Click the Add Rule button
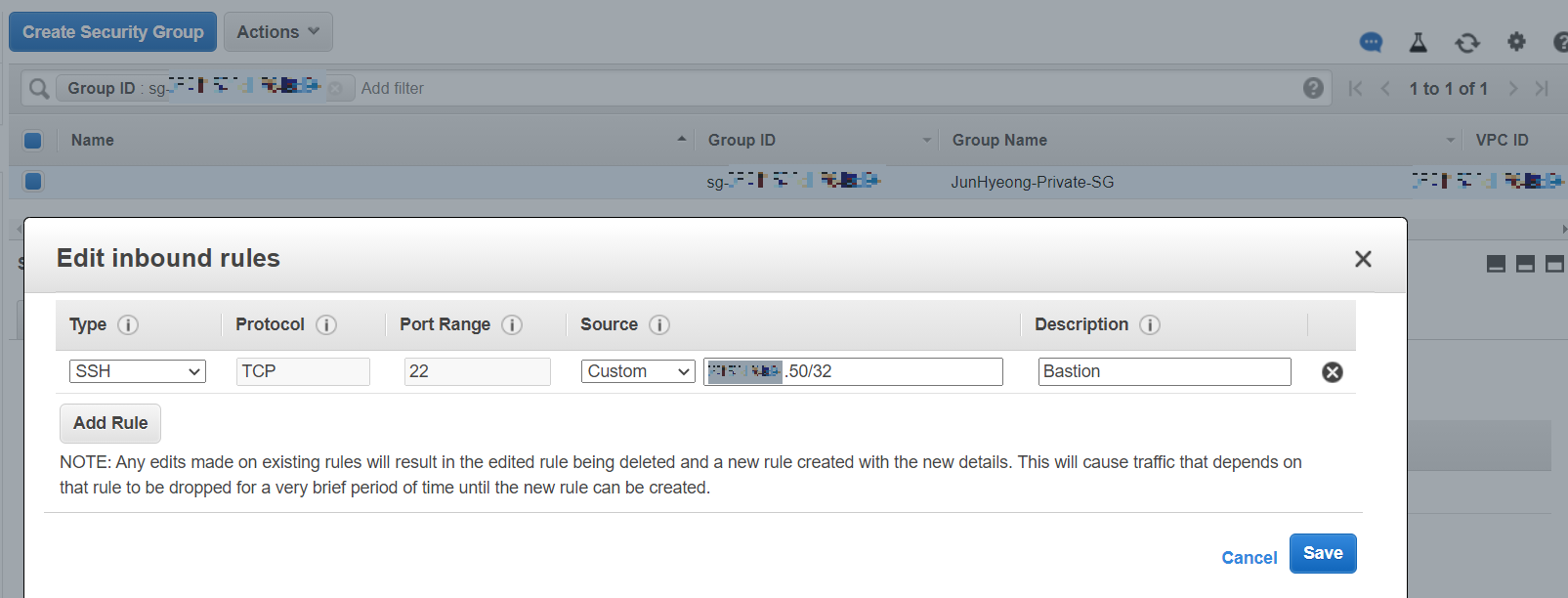Viewport: 1568px width, 598px height. click(x=110, y=423)
